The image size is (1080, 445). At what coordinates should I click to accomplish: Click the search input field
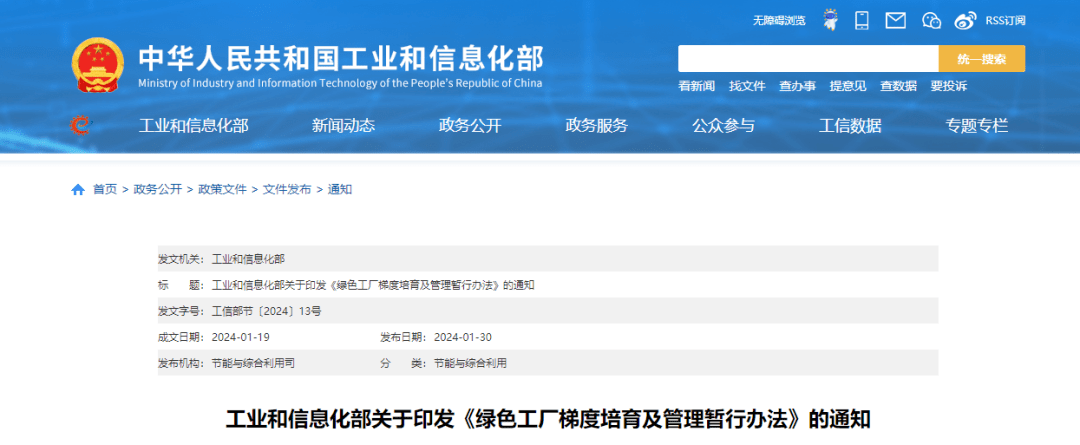tap(808, 59)
